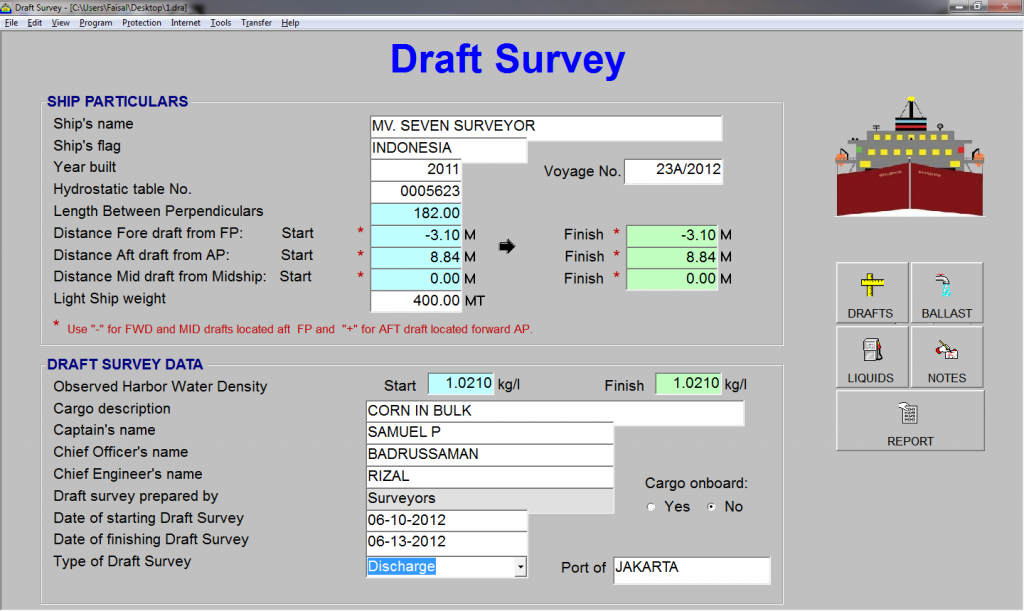Open the Transfer menu
1024x611 pixels.
click(256, 23)
